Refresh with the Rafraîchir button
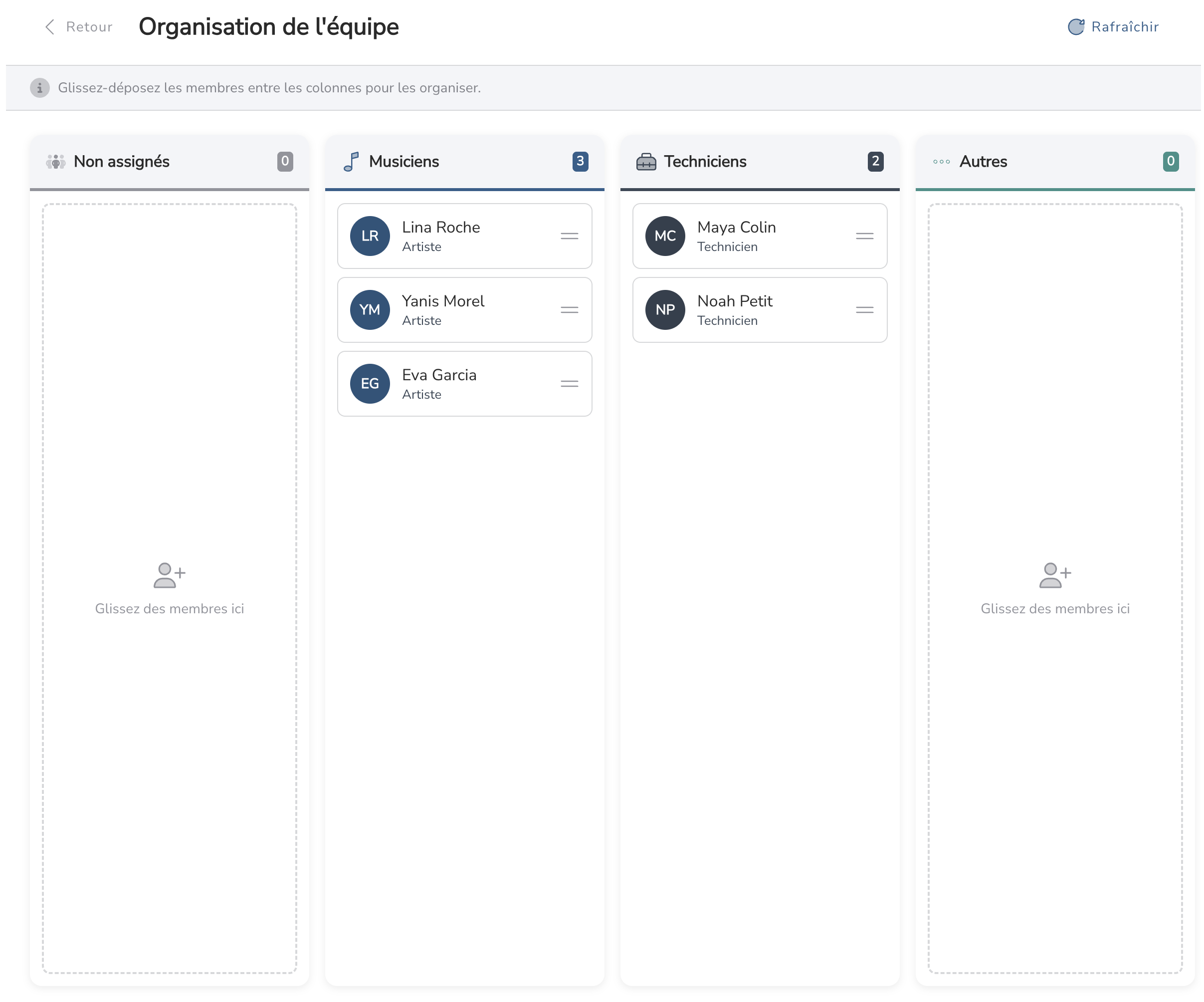This screenshot has width=1204, height=1002. click(x=1113, y=27)
